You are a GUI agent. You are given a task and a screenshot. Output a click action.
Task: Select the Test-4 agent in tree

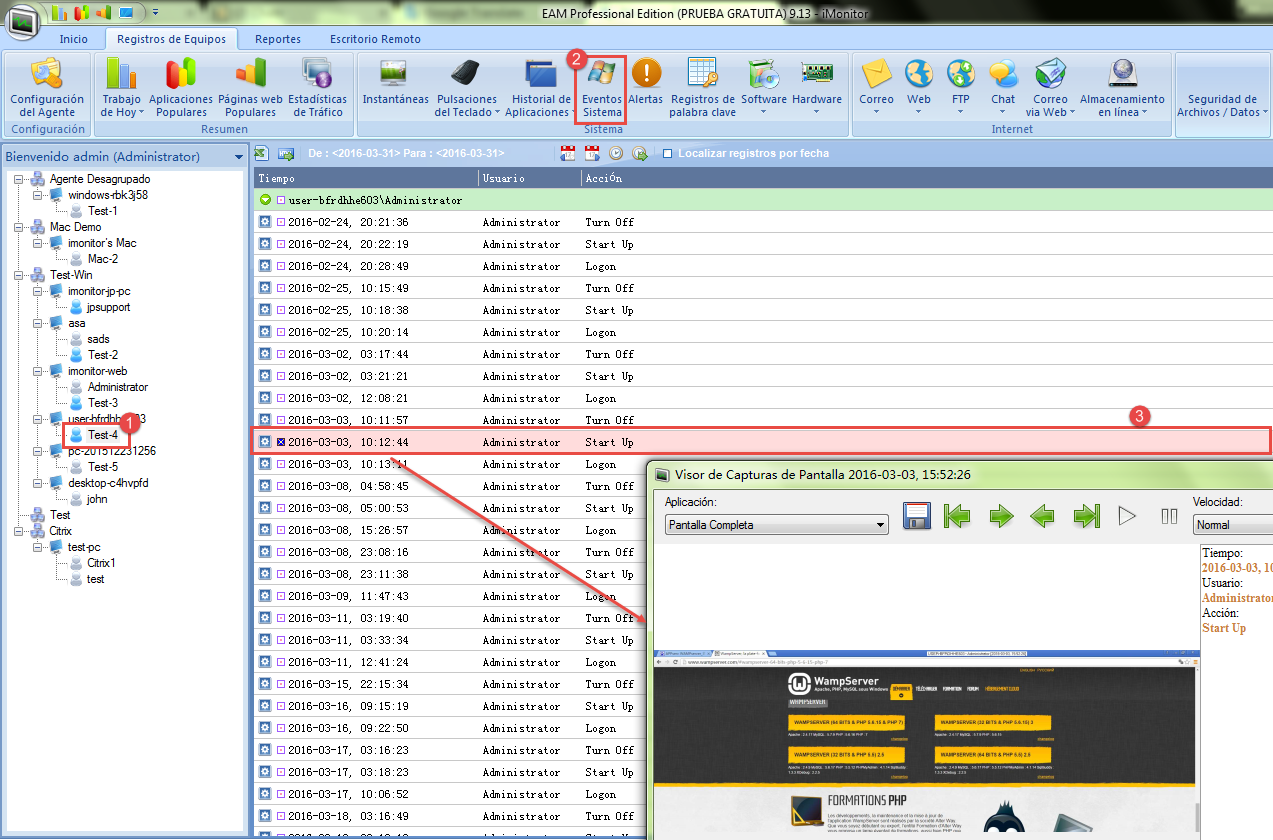102,435
